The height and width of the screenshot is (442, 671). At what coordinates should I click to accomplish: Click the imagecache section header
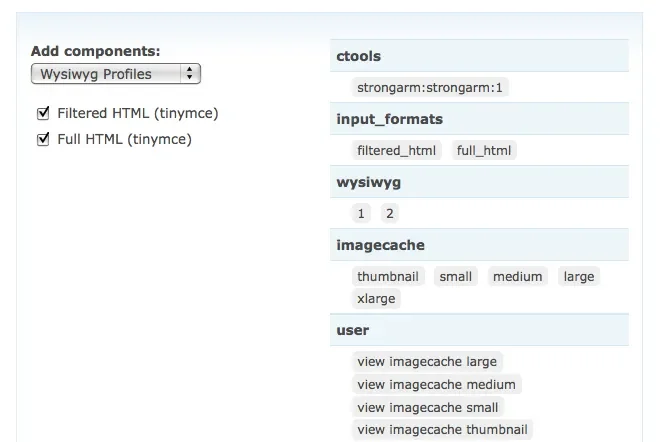tap(479, 245)
